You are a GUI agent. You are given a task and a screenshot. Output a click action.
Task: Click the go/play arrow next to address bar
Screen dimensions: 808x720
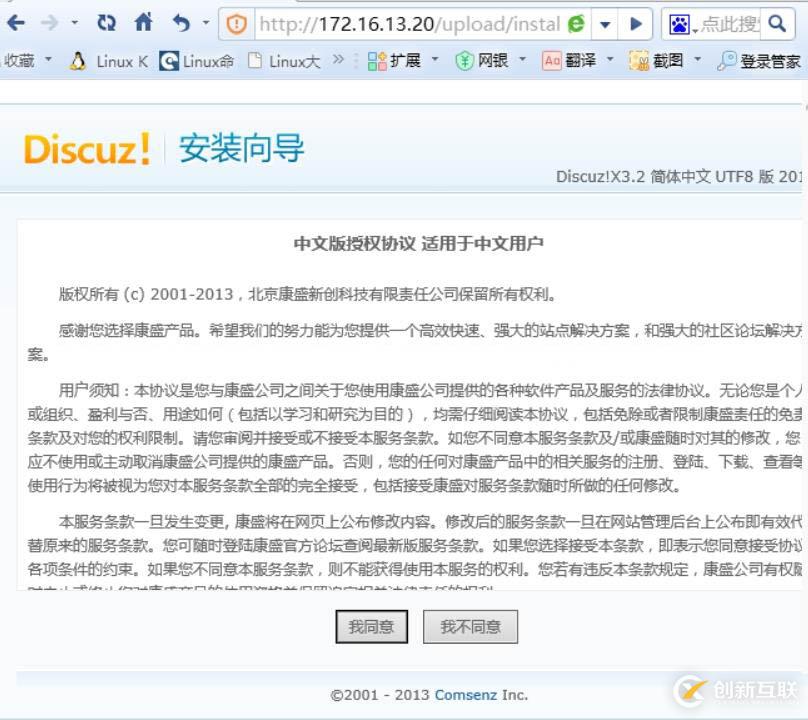636,24
